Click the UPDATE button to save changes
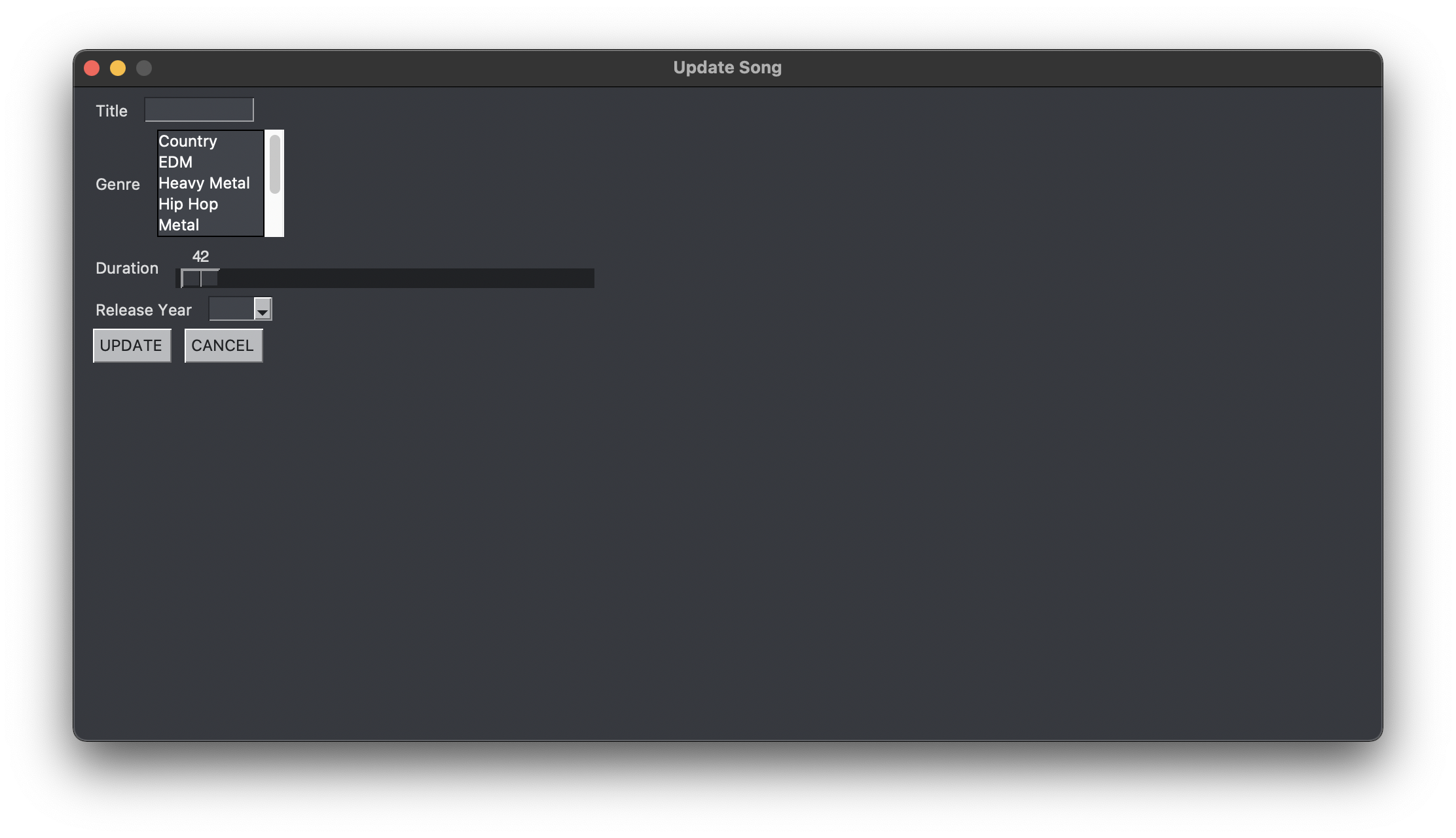Screen dimensions: 1456x838 131,344
